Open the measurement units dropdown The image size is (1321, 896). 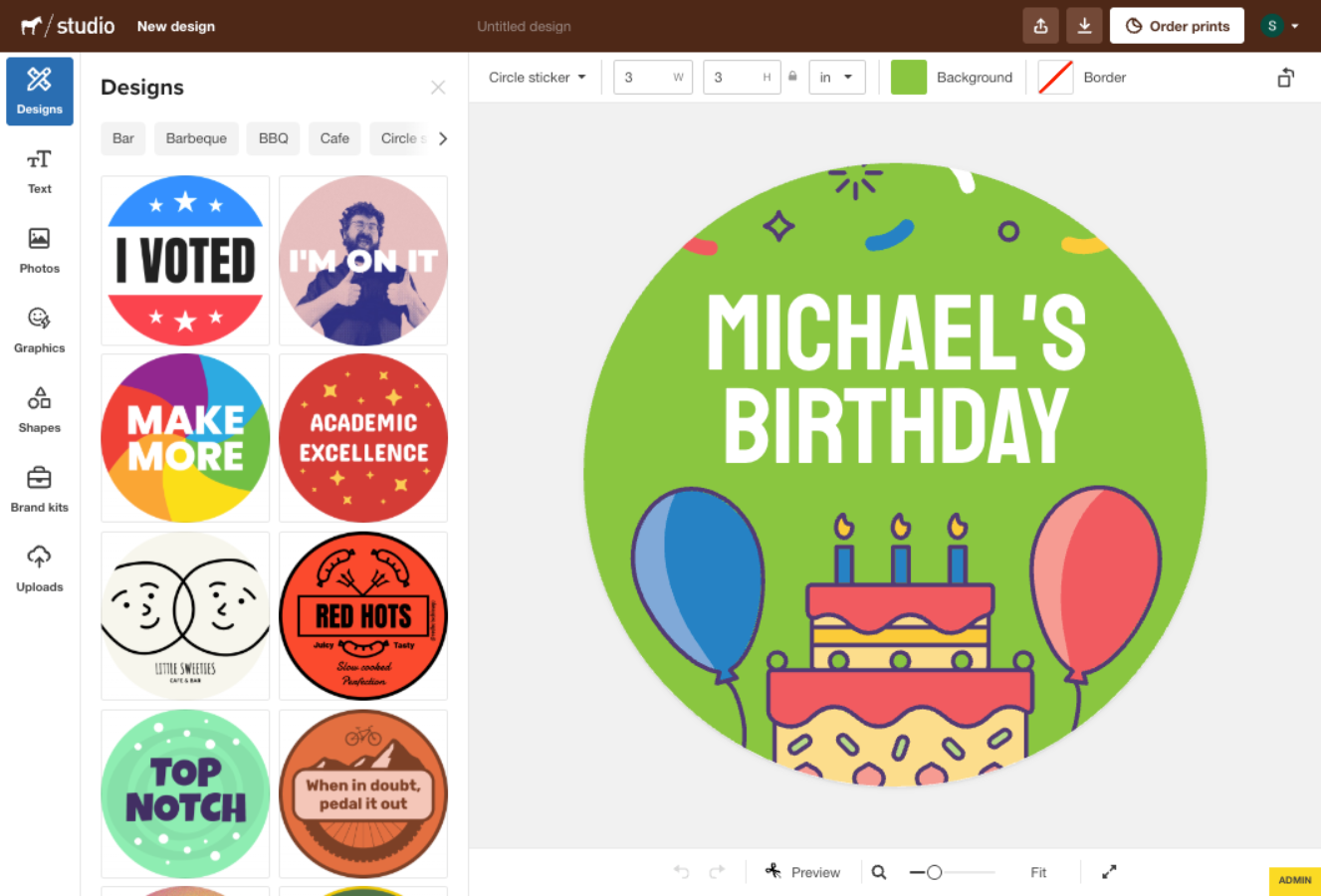click(x=836, y=77)
